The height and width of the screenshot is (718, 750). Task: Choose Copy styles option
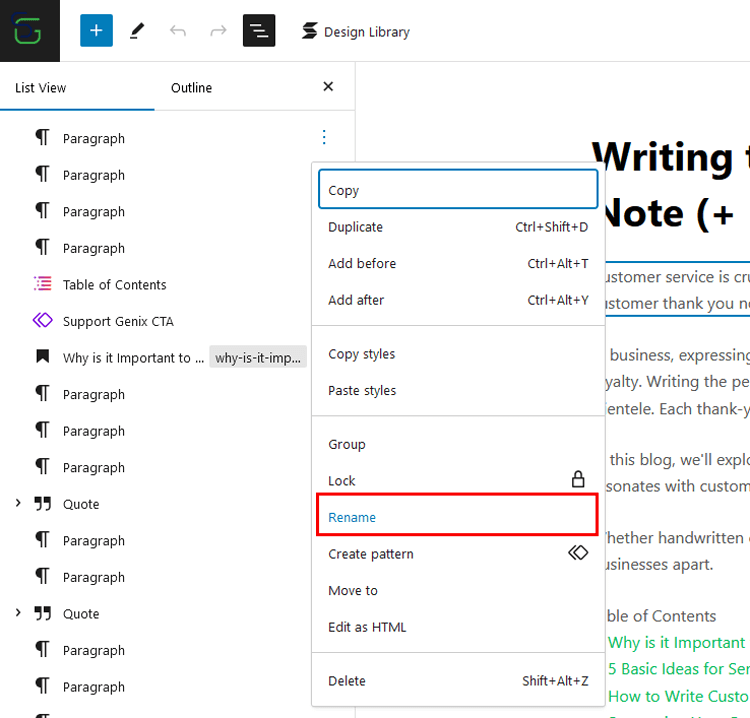point(458,354)
